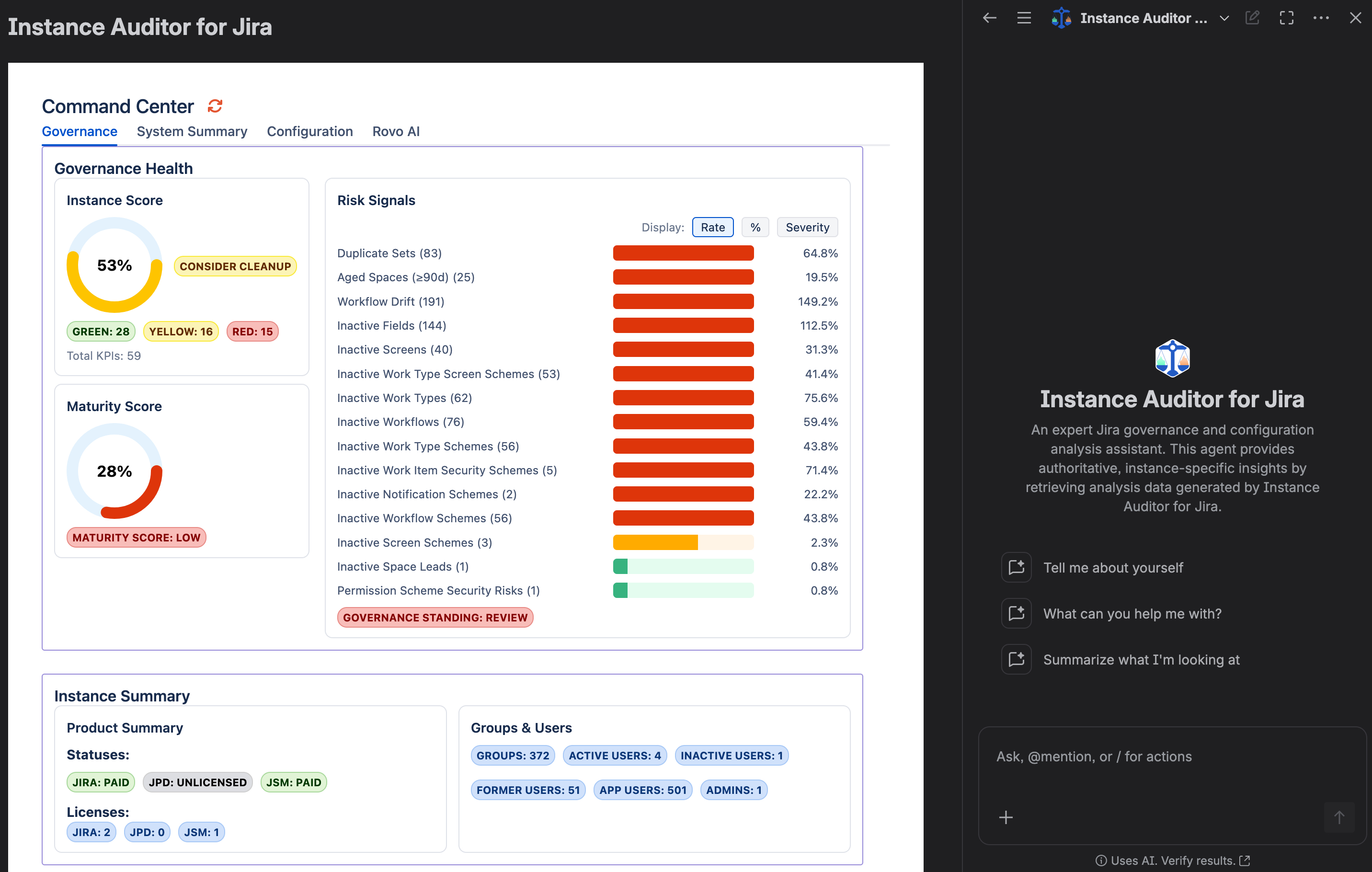Screen dimensions: 1372x872
Task: Set Risk Signals display to percent
Action: [x=755, y=228]
